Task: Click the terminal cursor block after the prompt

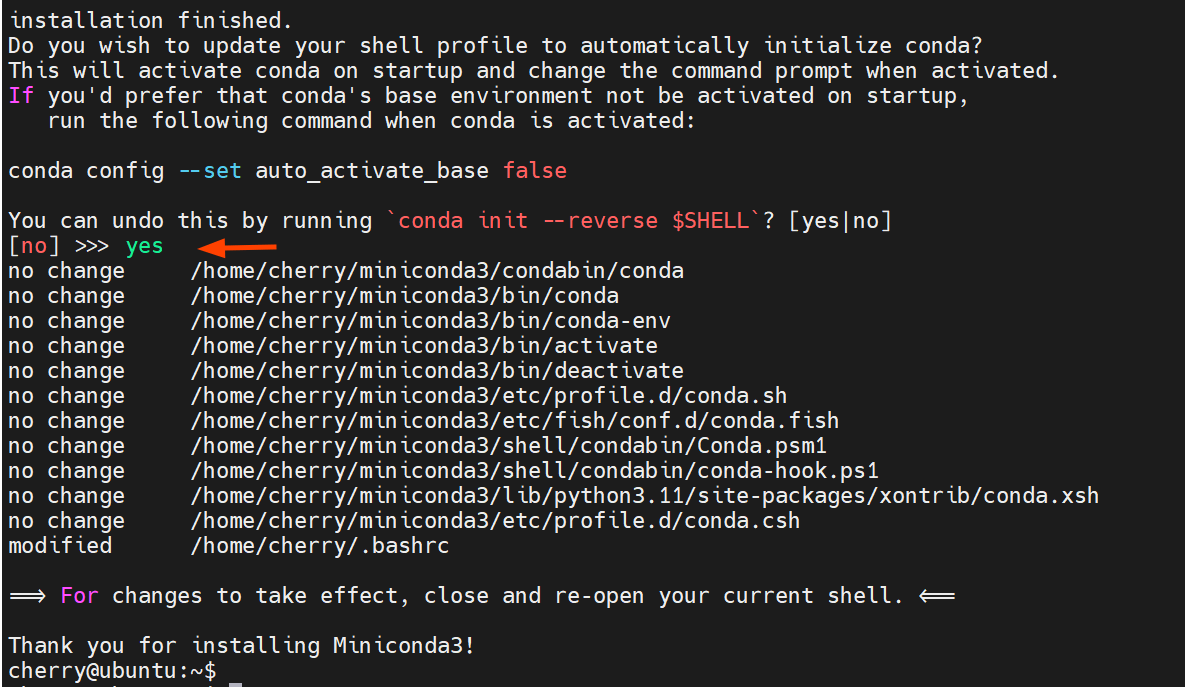Action: pos(235,684)
